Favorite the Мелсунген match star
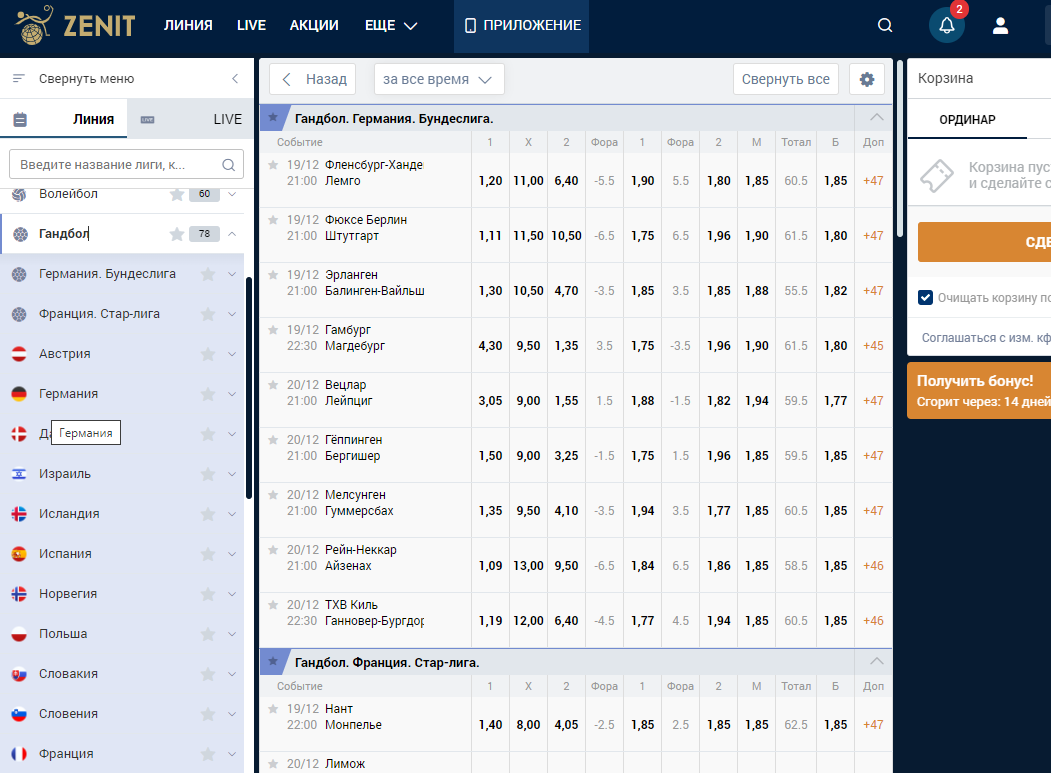Viewport: 1051px width, 773px height. tap(273, 494)
